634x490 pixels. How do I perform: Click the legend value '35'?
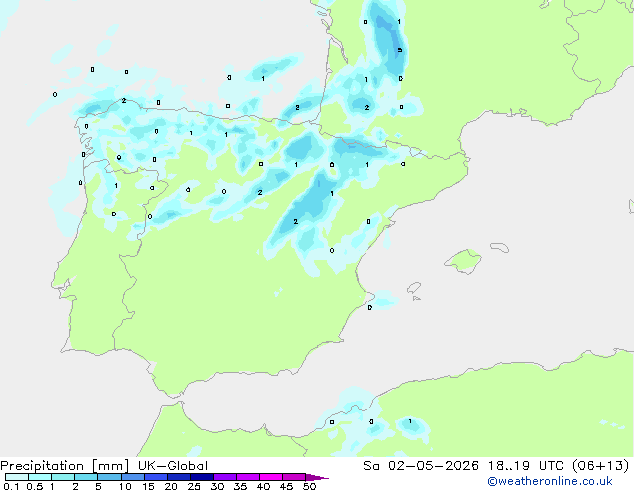(240, 486)
